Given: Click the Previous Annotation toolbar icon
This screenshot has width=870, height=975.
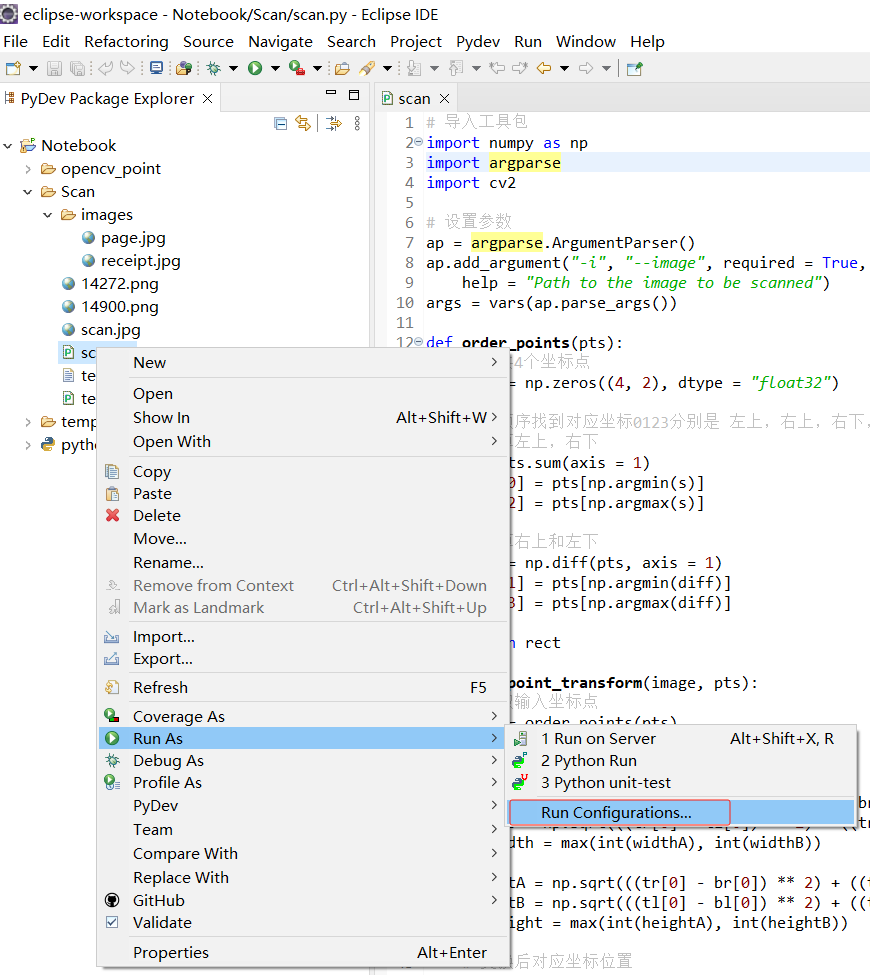Looking at the screenshot, I should coord(456,68).
